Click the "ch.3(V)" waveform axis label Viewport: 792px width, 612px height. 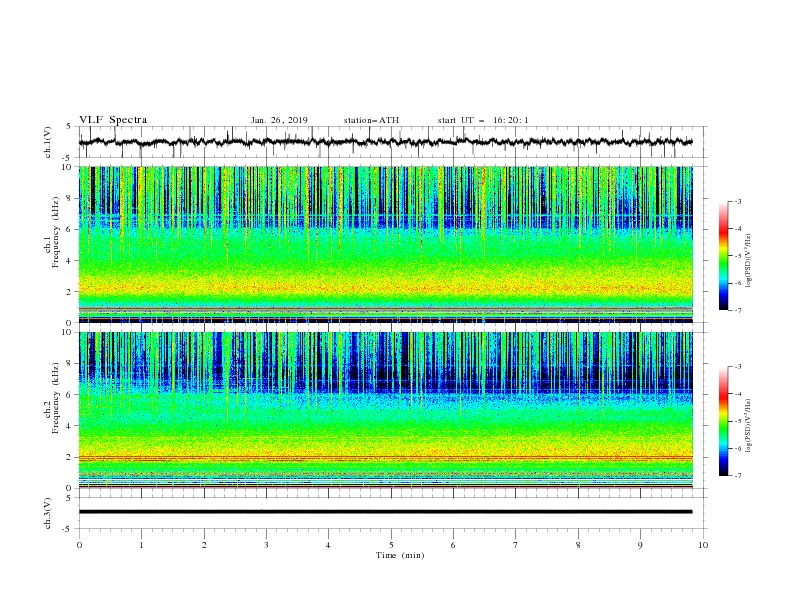click(x=48, y=513)
